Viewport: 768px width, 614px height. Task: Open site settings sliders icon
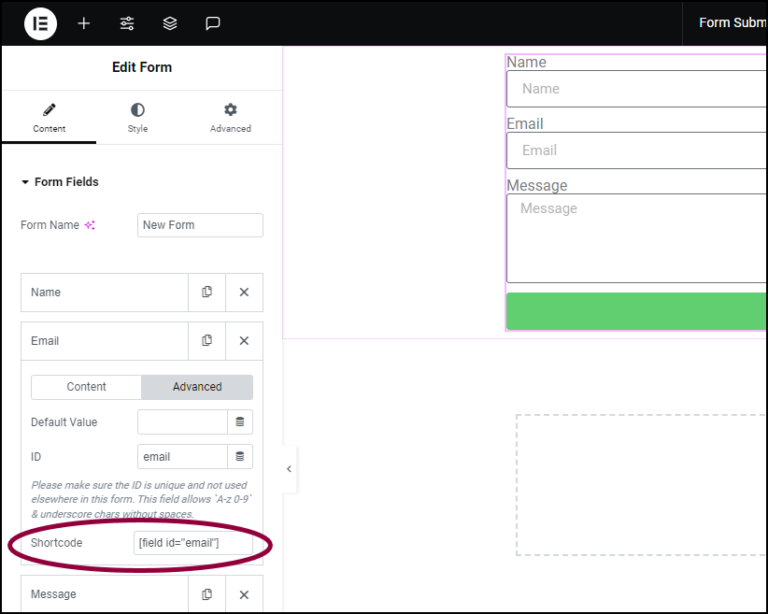tap(127, 23)
